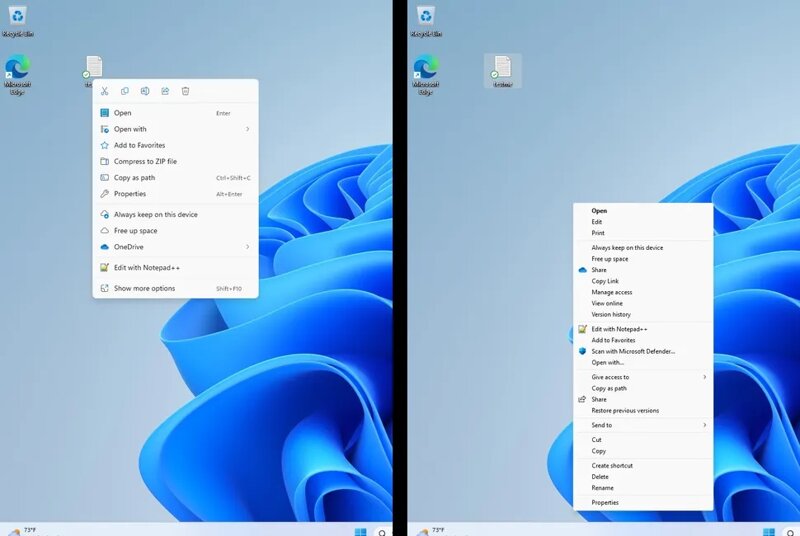Screen dimensions: 800x536
Task: Expand the OneDrive submenu
Action: (176, 247)
